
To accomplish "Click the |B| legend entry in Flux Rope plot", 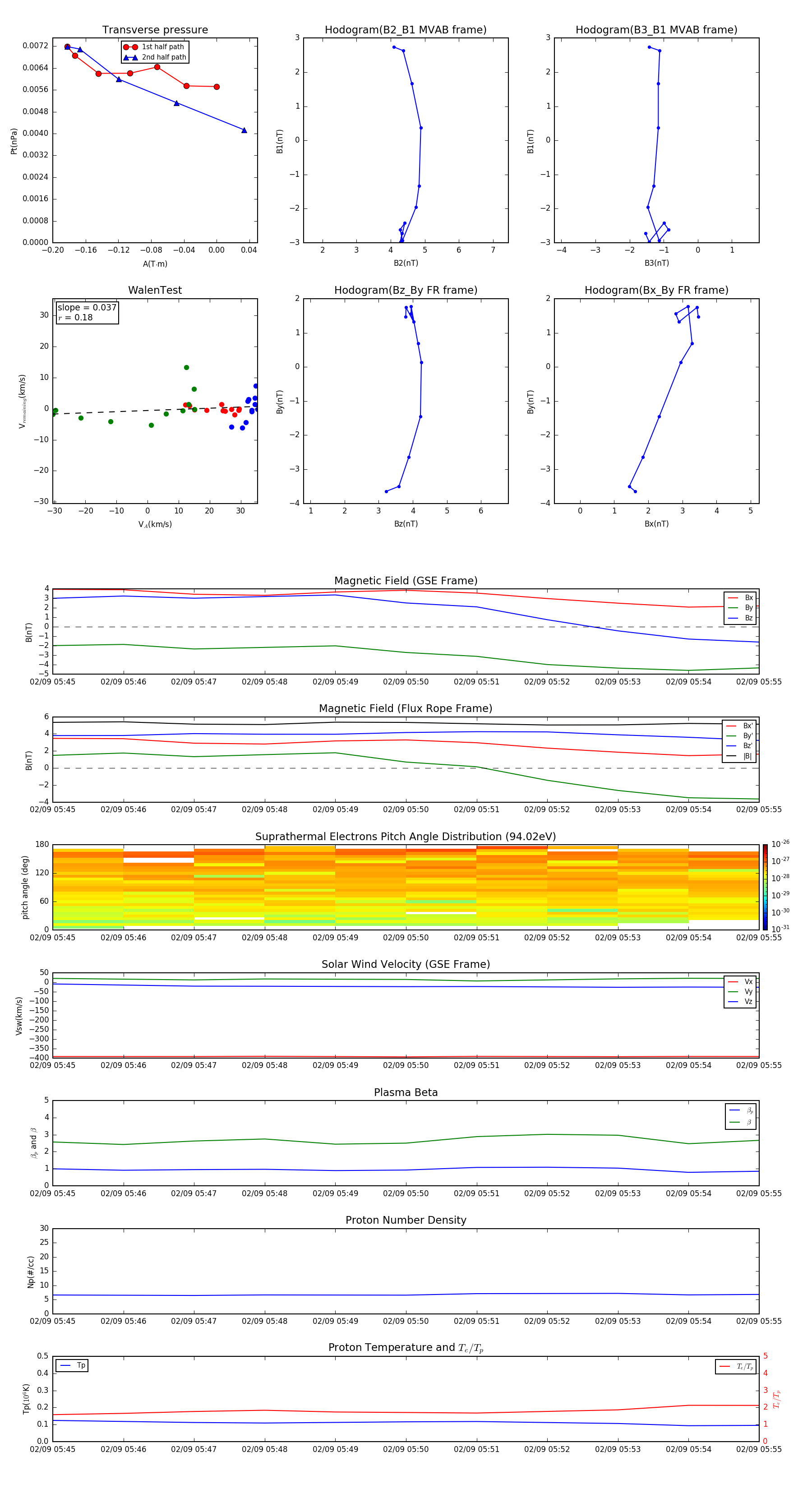I will click(740, 756).
